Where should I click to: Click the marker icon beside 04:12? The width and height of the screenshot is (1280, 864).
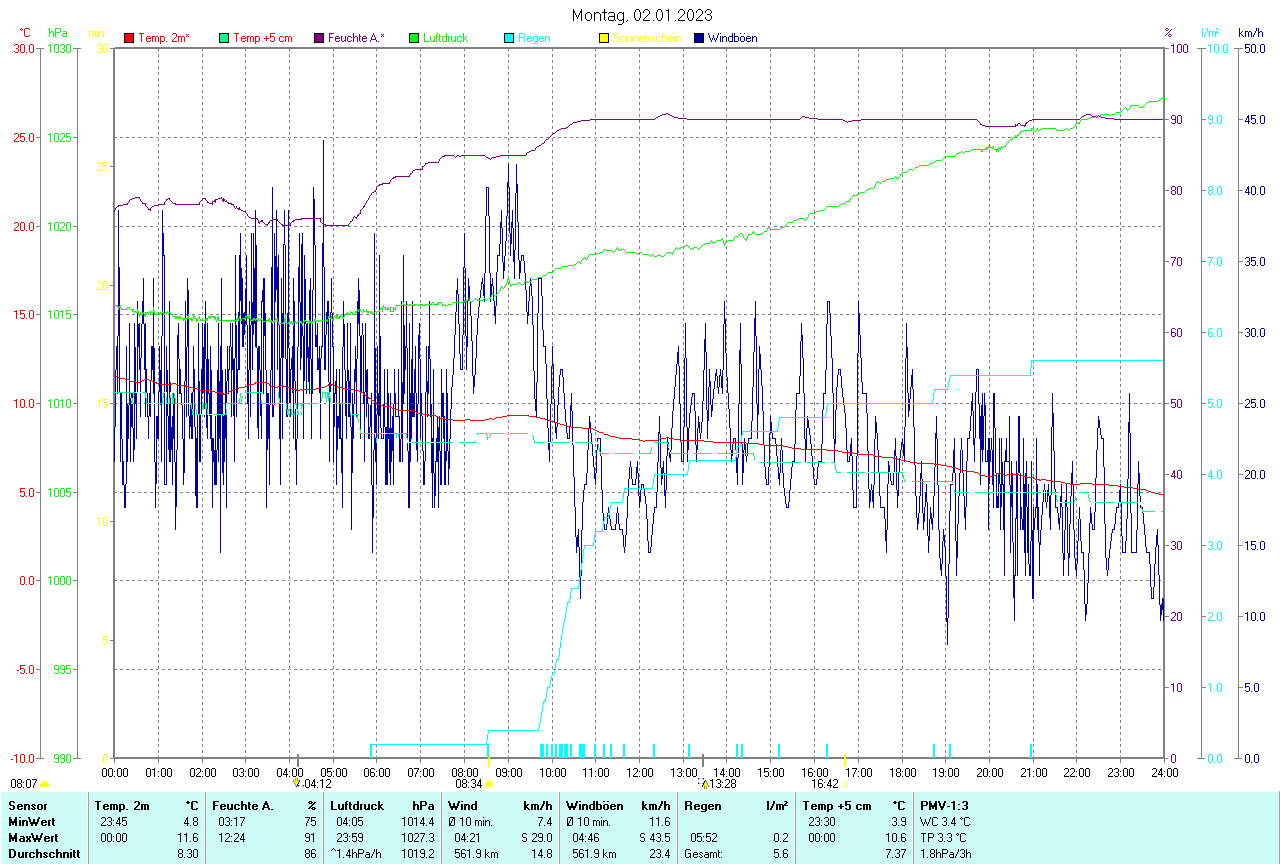[x=296, y=784]
